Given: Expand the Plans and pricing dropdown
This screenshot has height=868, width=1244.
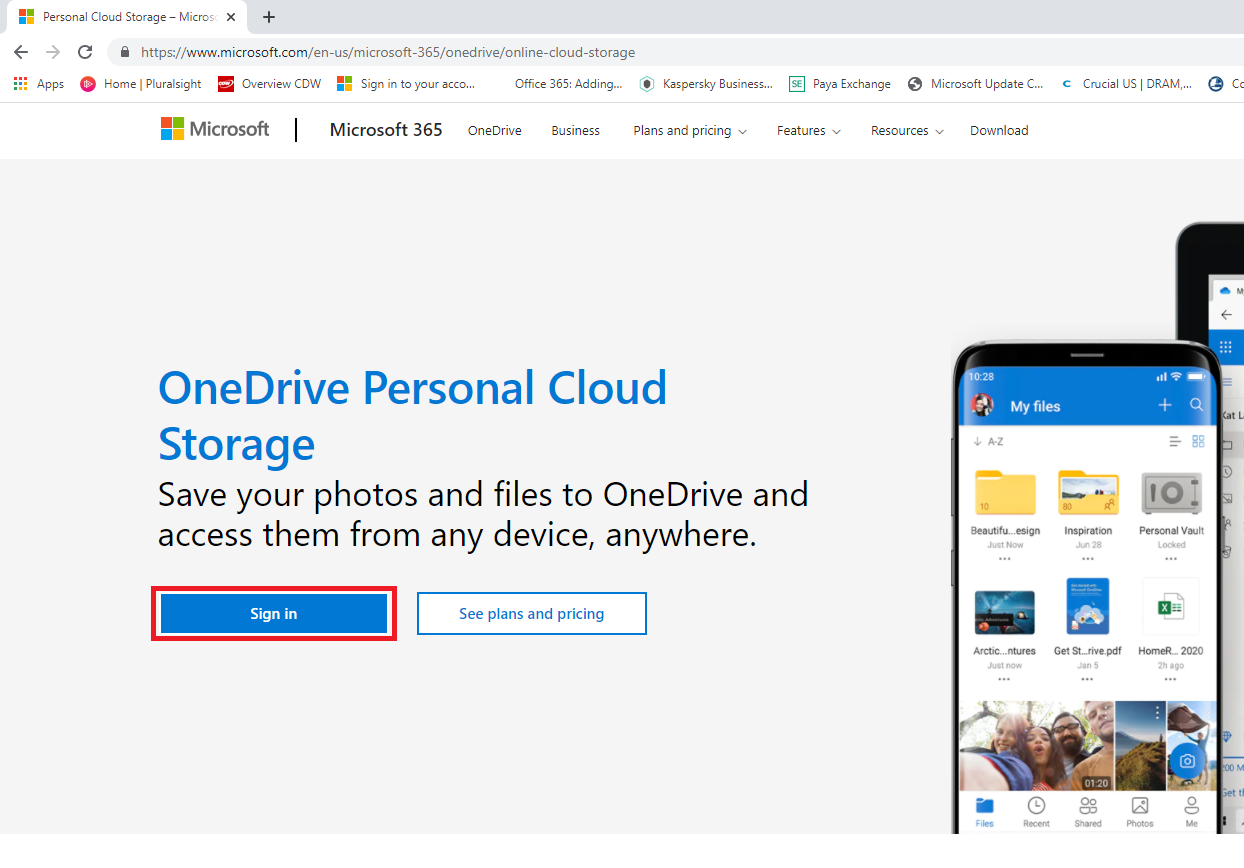Looking at the screenshot, I should [x=690, y=131].
